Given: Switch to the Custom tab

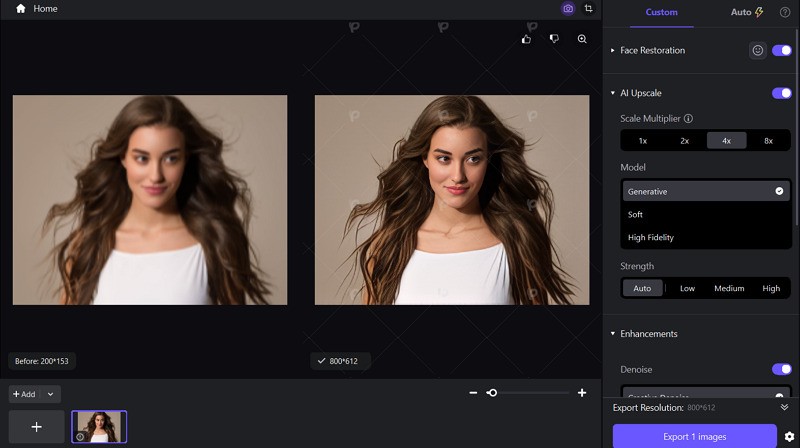Looking at the screenshot, I should click(662, 12).
